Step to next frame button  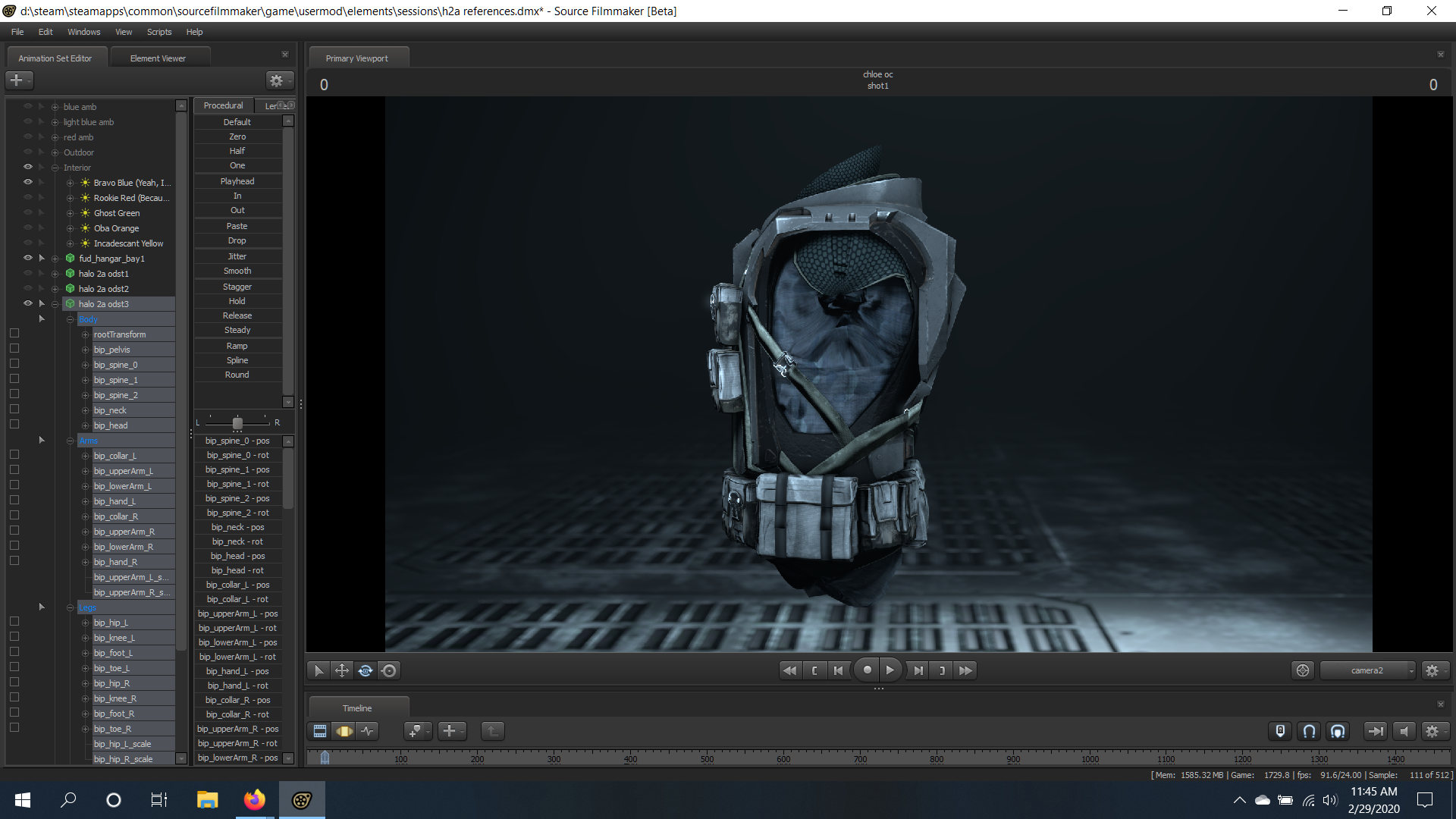click(918, 670)
